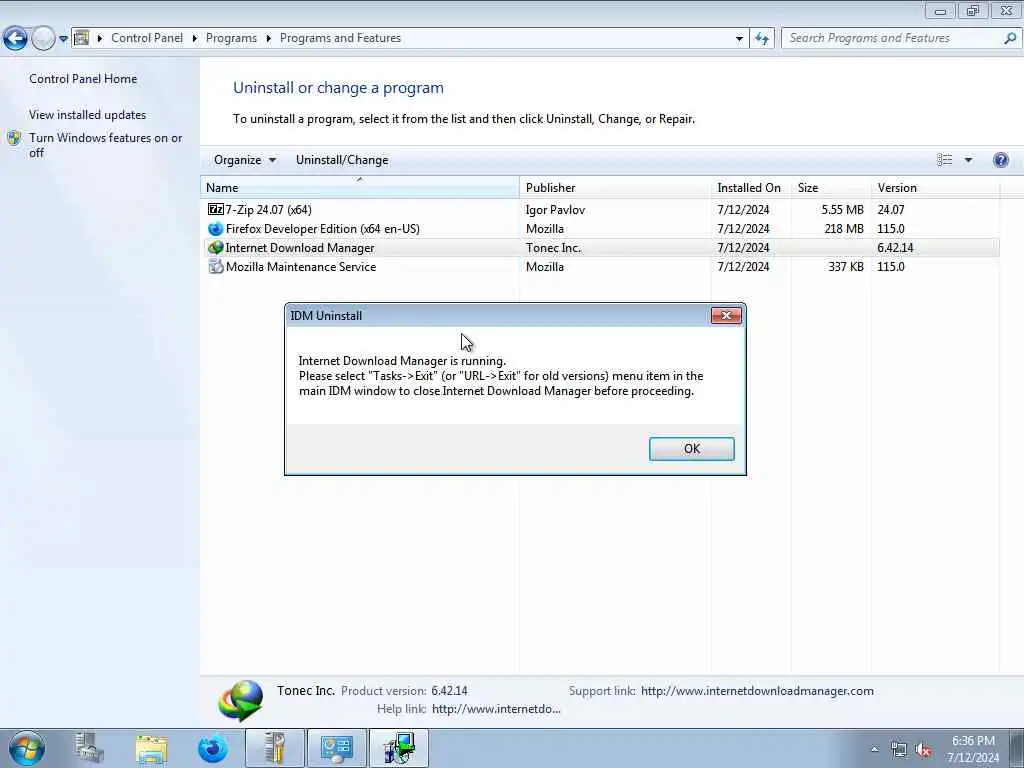
Task: Expand the root breadcrumb arrow
Action: tap(100, 39)
